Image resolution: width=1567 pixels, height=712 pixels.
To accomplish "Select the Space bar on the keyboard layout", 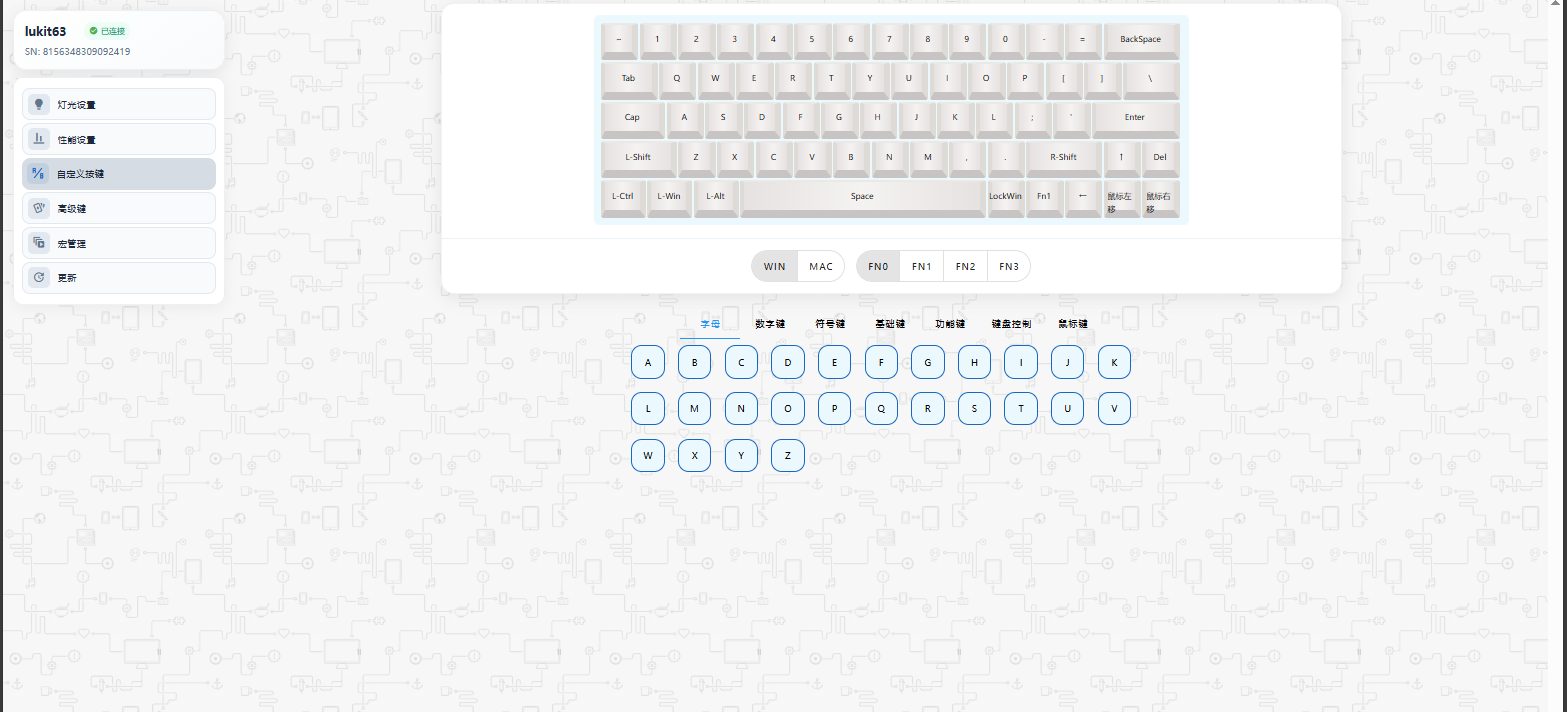I will pyautogui.click(x=862, y=197).
